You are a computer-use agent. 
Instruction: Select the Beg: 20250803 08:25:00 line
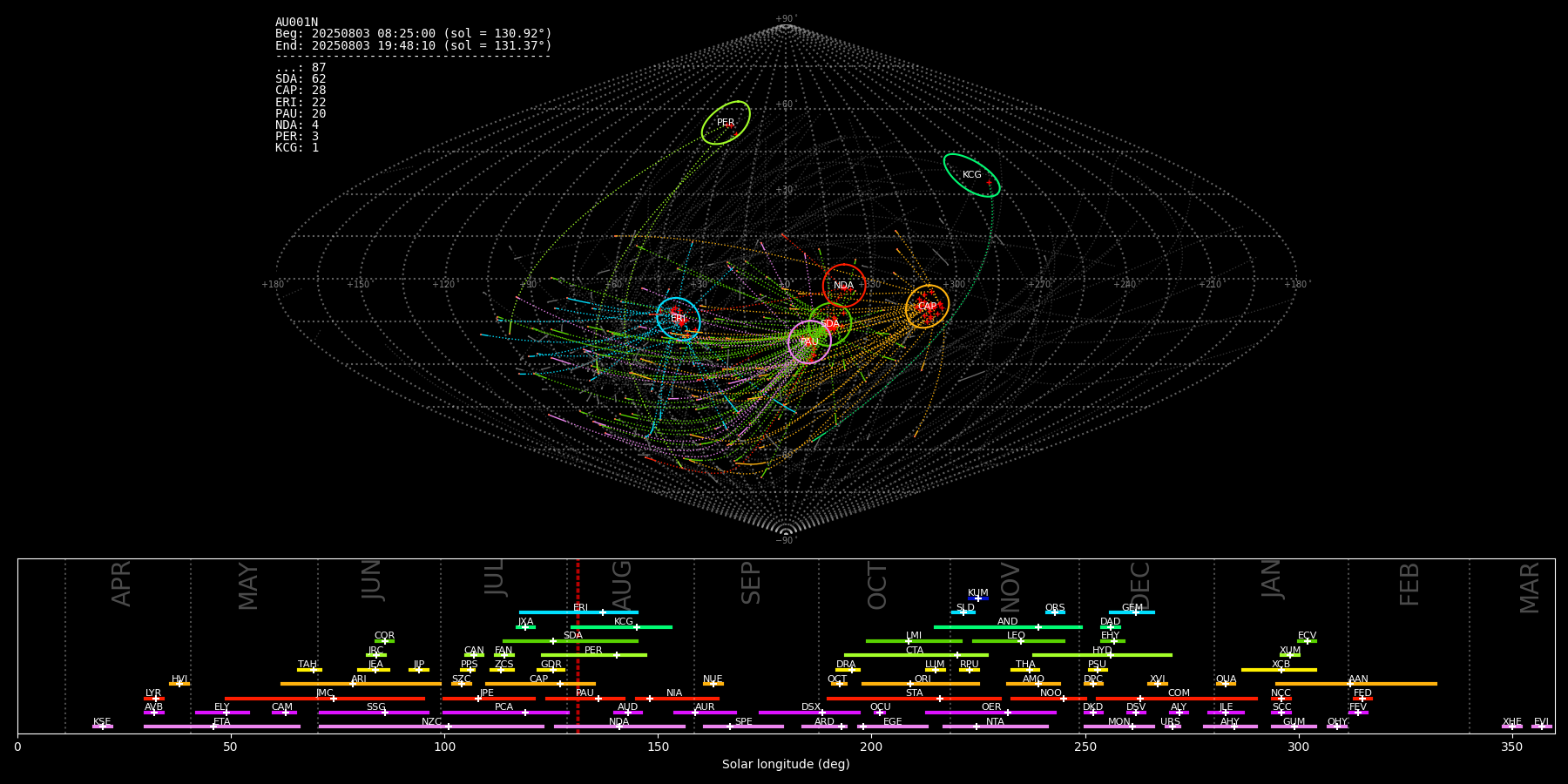(413, 34)
